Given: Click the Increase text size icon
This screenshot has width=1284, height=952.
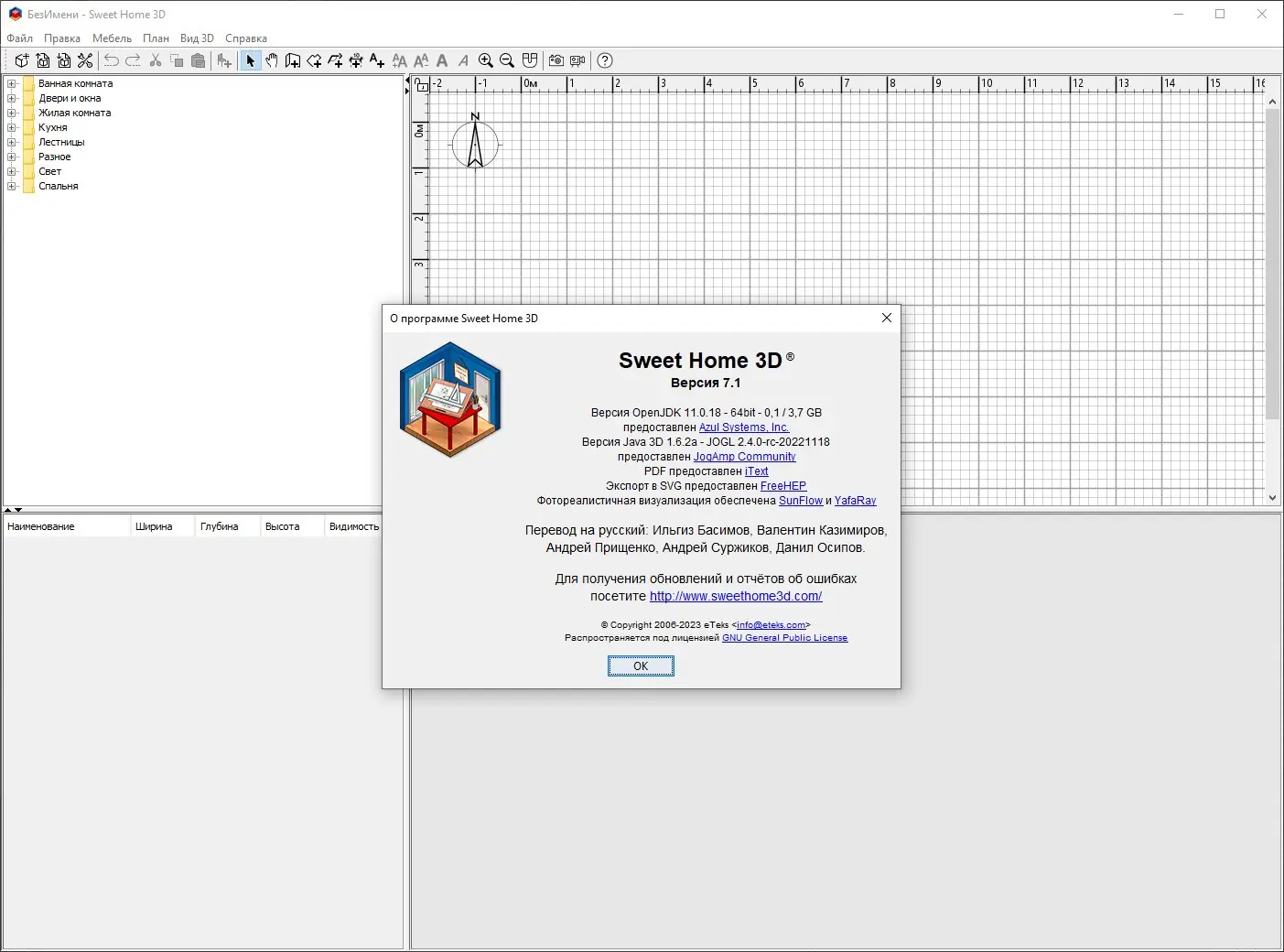Looking at the screenshot, I should [x=400, y=60].
